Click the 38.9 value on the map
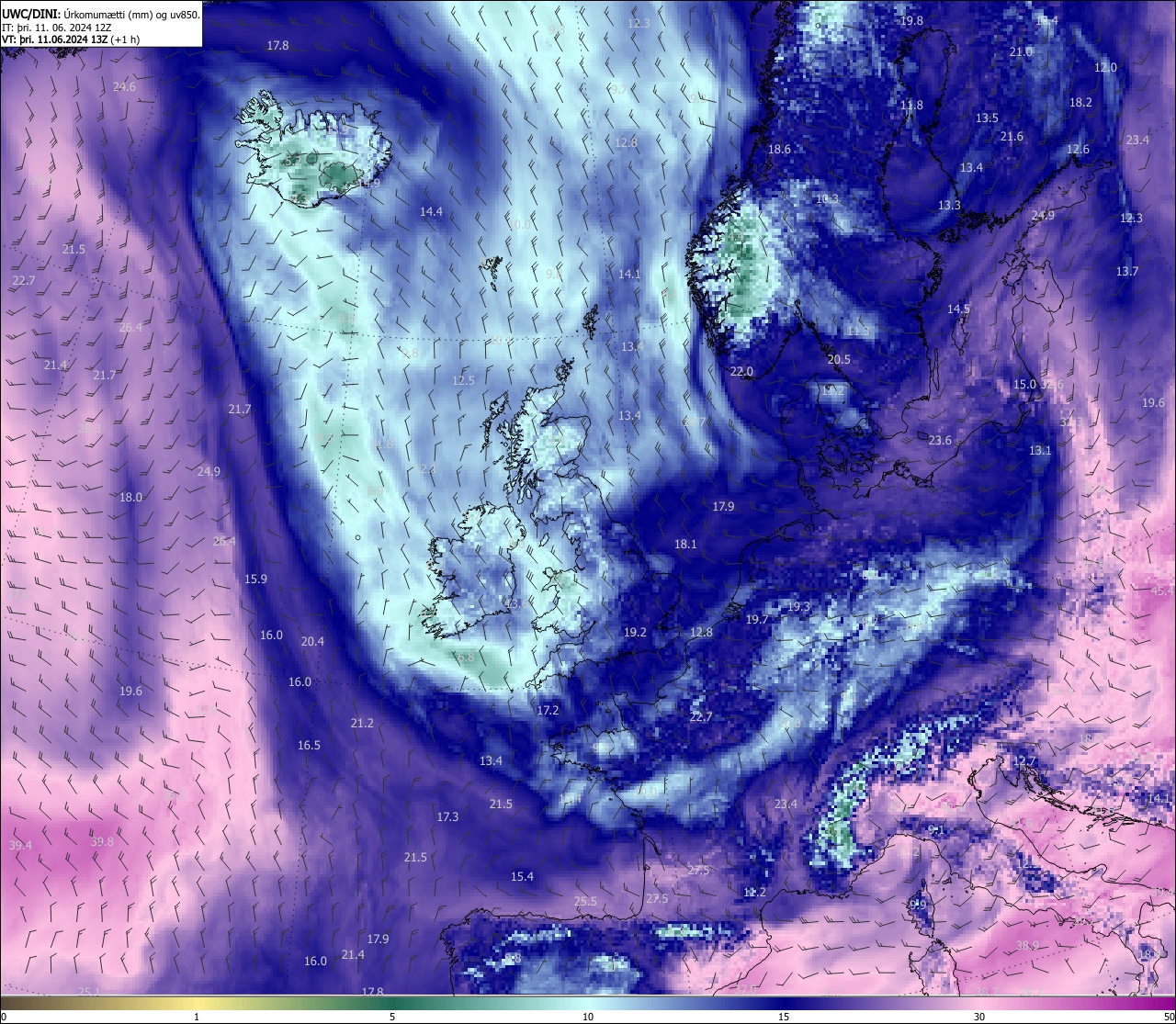Screen dimensions: 1176x1024 1027,945
